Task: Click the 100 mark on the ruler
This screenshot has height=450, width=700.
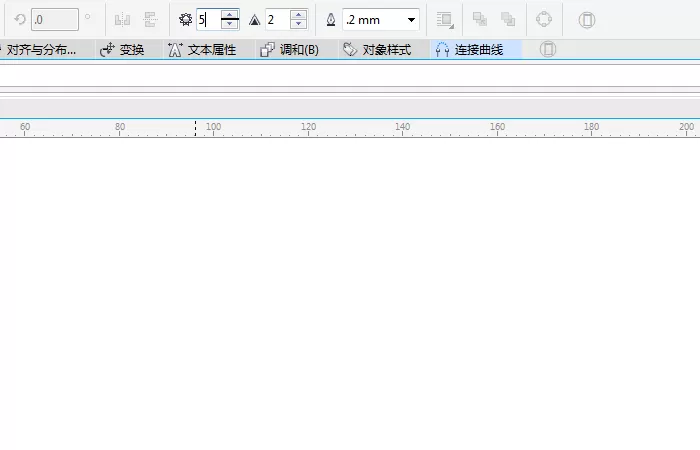Action: coord(213,127)
